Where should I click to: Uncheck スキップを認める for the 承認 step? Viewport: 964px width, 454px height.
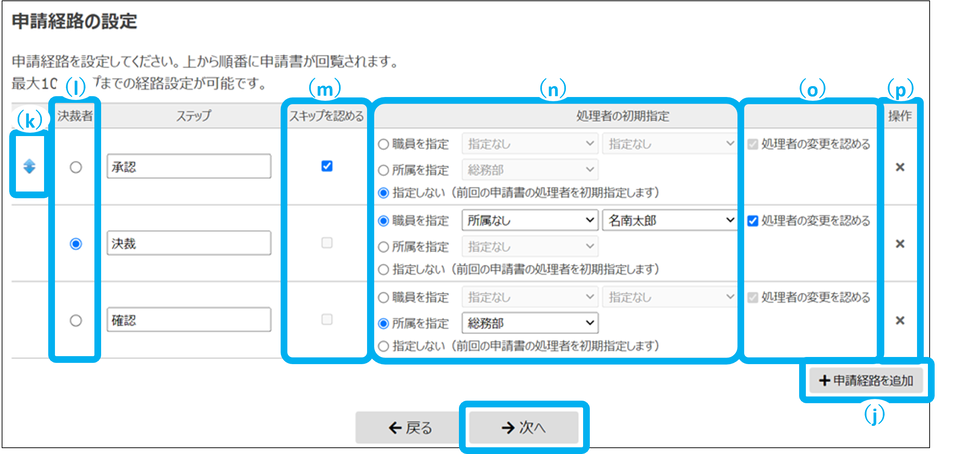coord(327,167)
